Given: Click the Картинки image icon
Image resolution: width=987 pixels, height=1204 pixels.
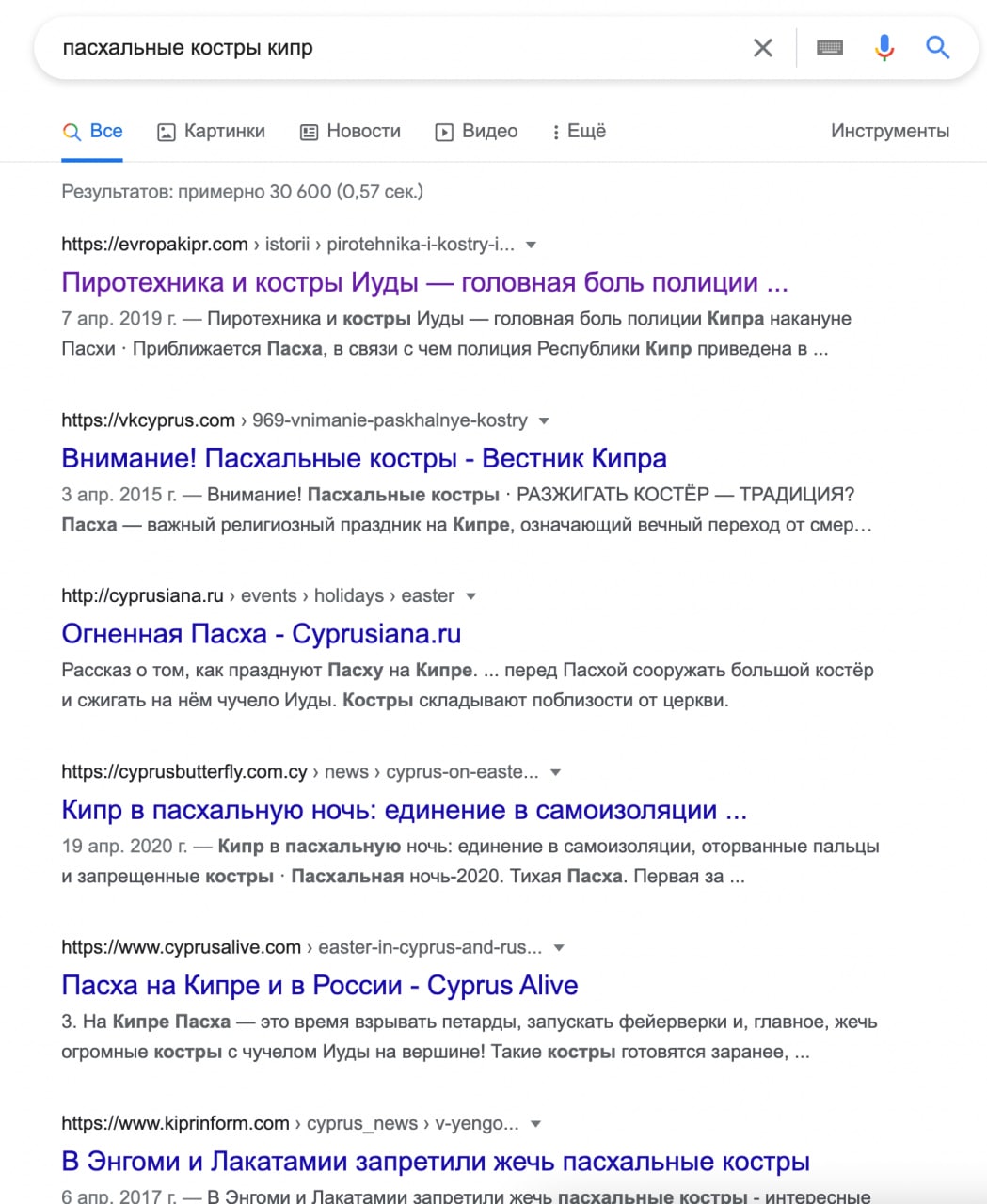Looking at the screenshot, I should coord(167,133).
